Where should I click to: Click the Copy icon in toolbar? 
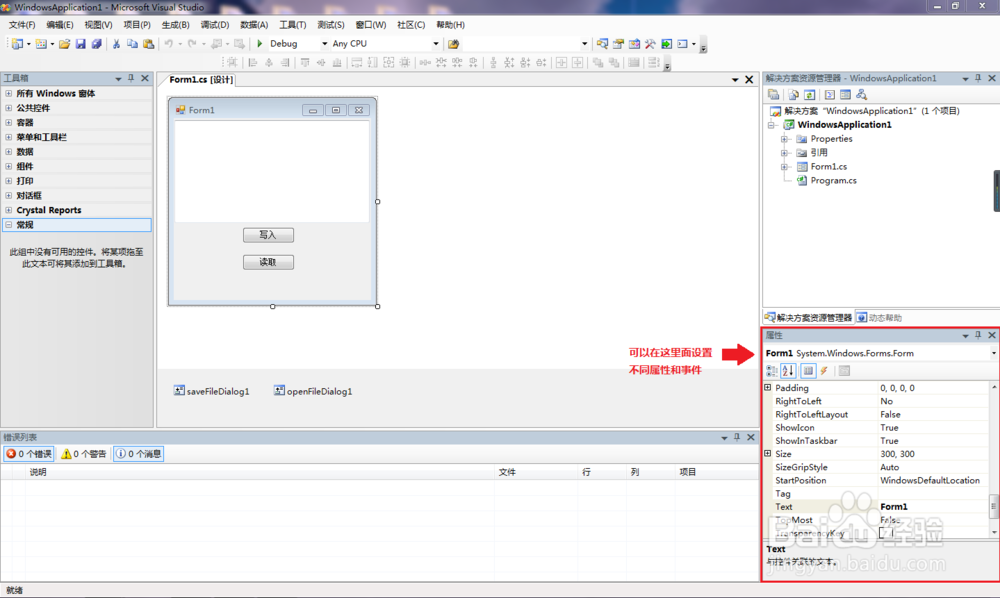(x=132, y=43)
